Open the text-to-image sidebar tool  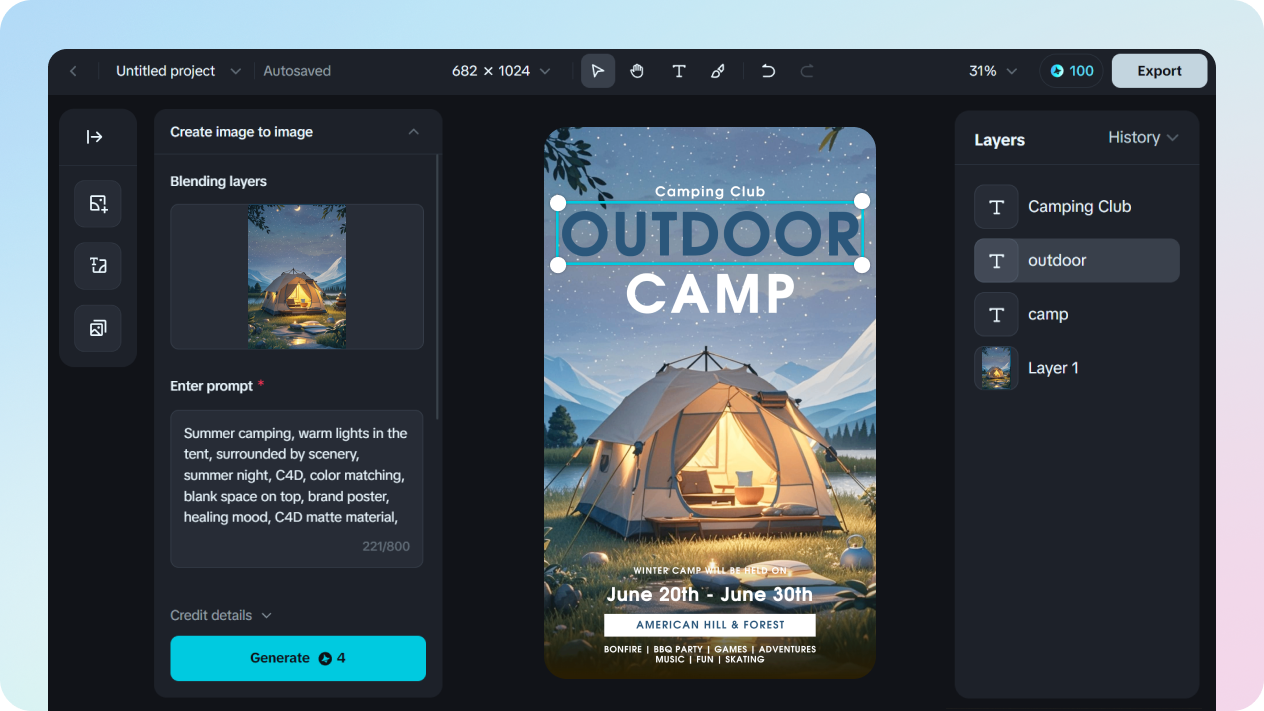coord(98,266)
